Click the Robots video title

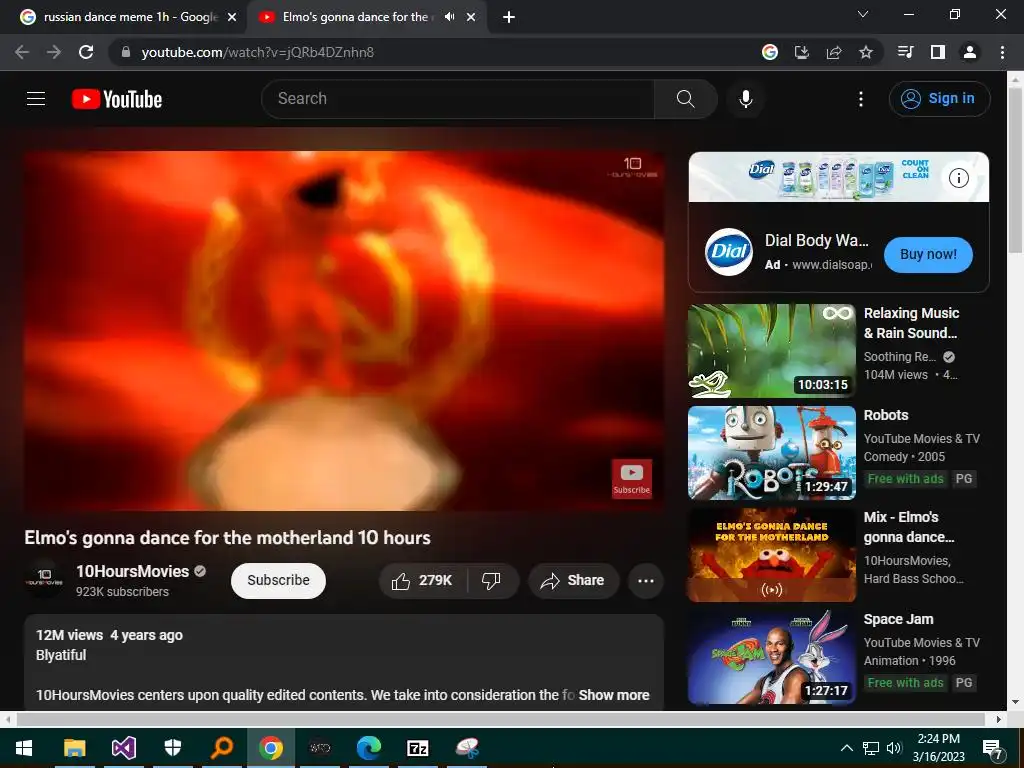[x=886, y=415]
